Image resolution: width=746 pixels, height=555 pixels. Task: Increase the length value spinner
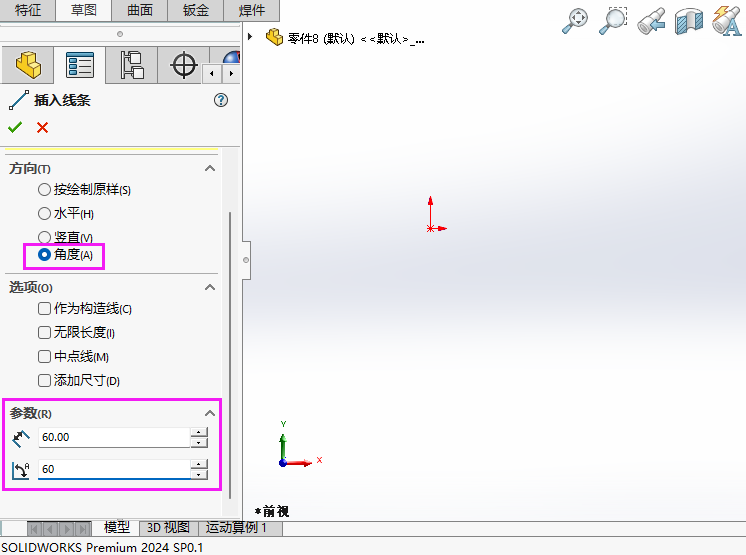coord(199,432)
